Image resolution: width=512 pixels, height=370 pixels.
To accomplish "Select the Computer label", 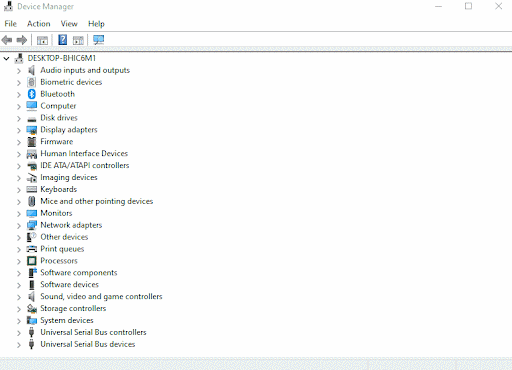I will tap(58, 106).
